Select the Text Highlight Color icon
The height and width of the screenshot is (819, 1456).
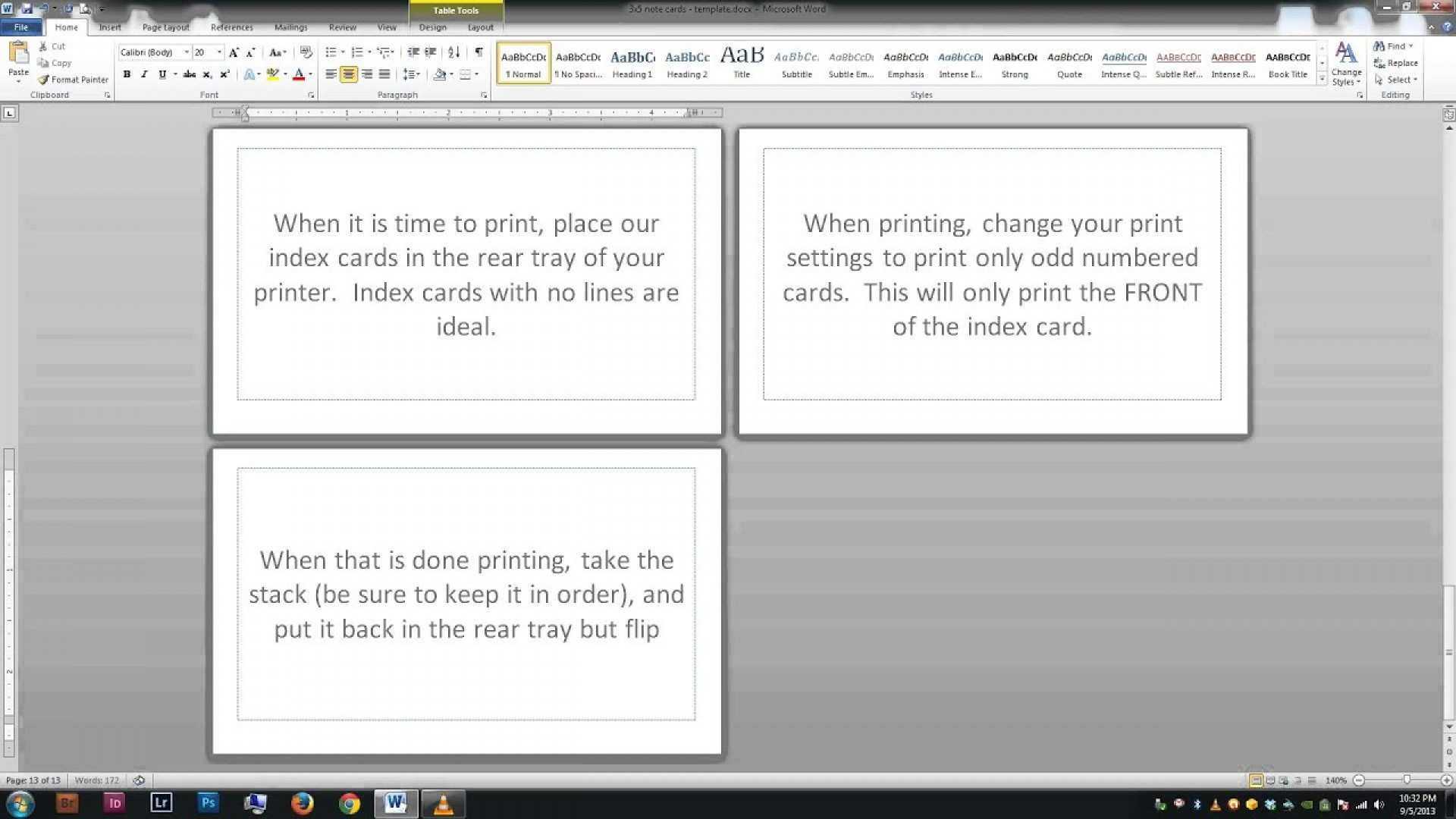[276, 75]
